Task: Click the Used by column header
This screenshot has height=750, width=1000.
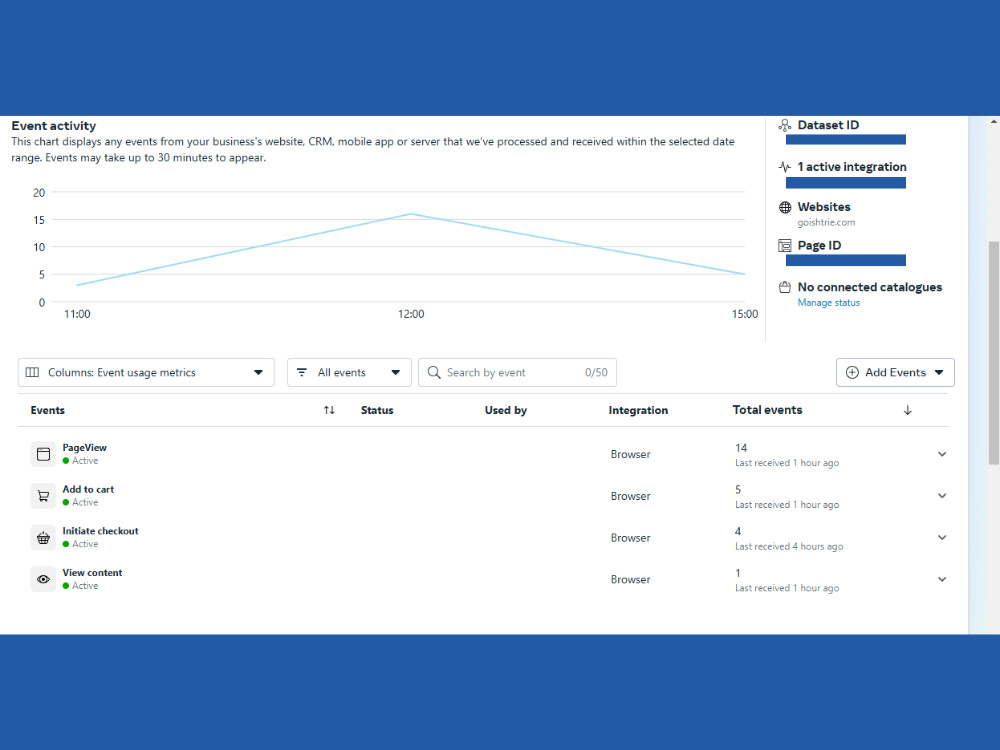Action: pos(506,410)
